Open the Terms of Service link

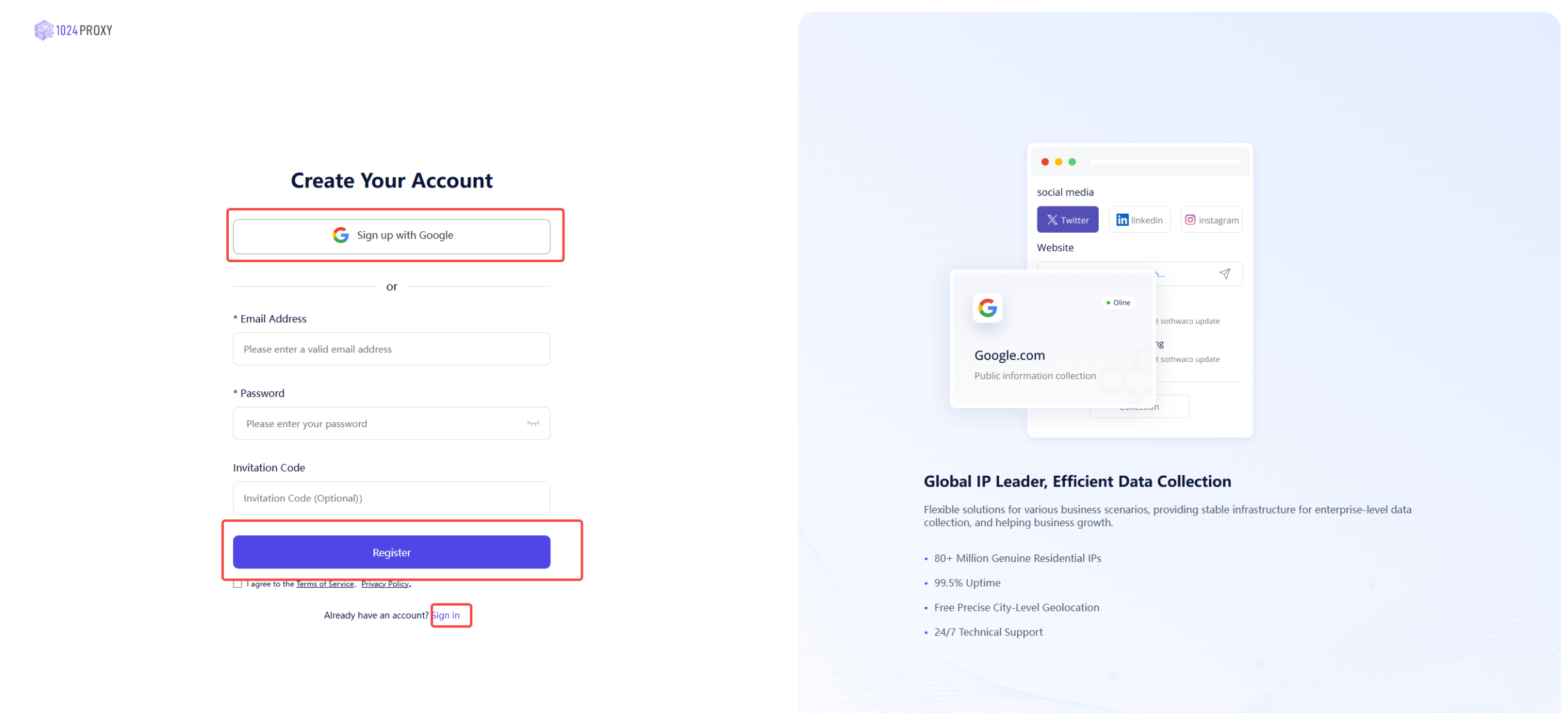point(325,584)
